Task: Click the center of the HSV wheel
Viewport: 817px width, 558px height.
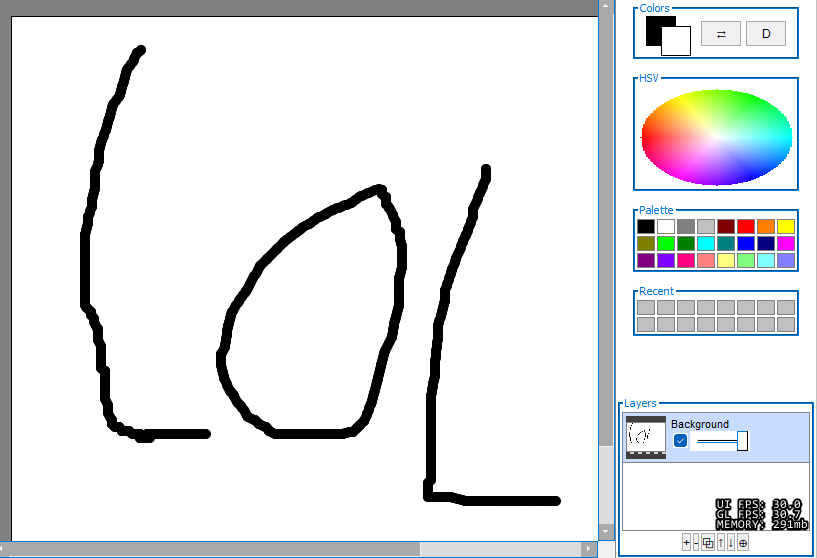Action: (716, 136)
